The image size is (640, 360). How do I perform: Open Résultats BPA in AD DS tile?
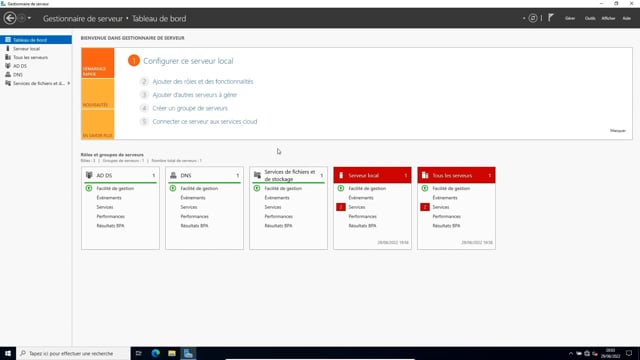coord(110,226)
